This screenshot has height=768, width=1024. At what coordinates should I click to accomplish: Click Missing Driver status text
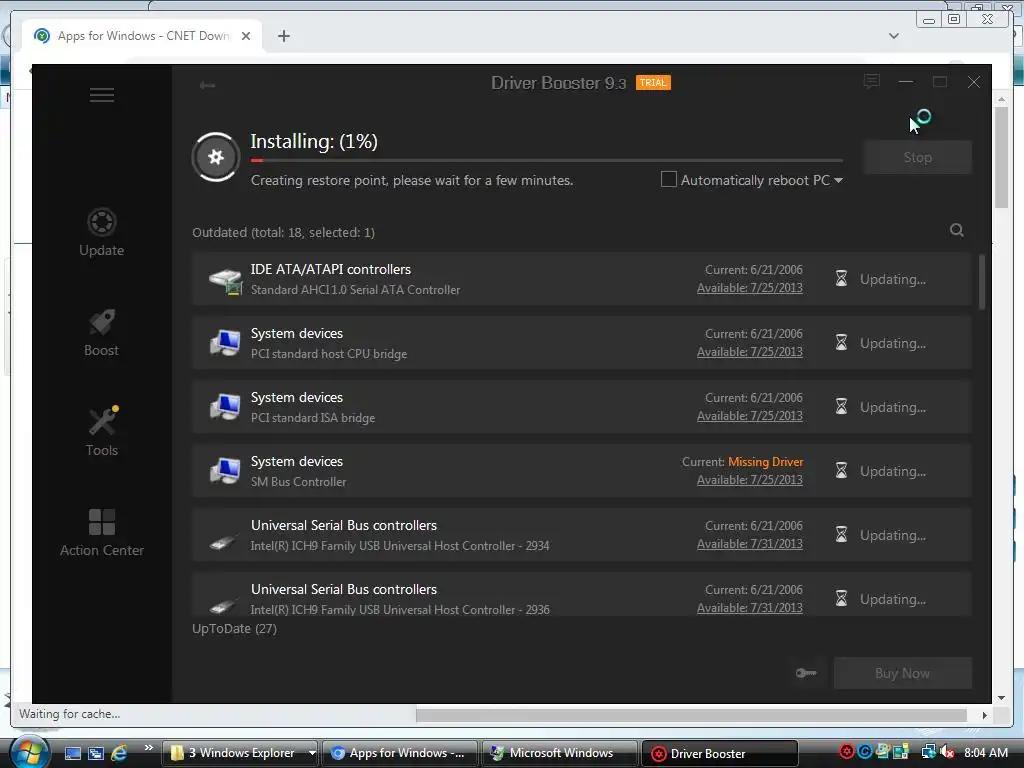765,462
